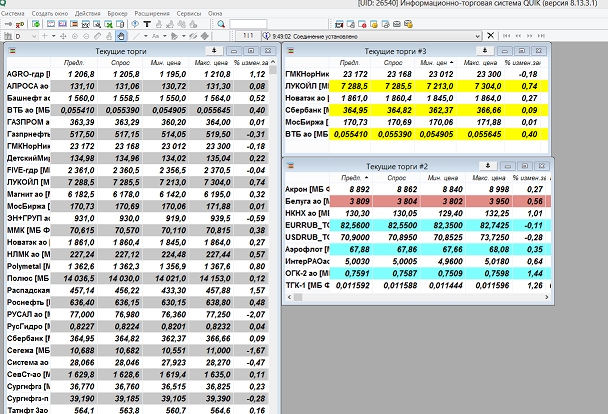Image resolution: width=608 pixels, height=414 pixels.
Task: Open the Создать окно menu
Action: [x=50, y=13]
